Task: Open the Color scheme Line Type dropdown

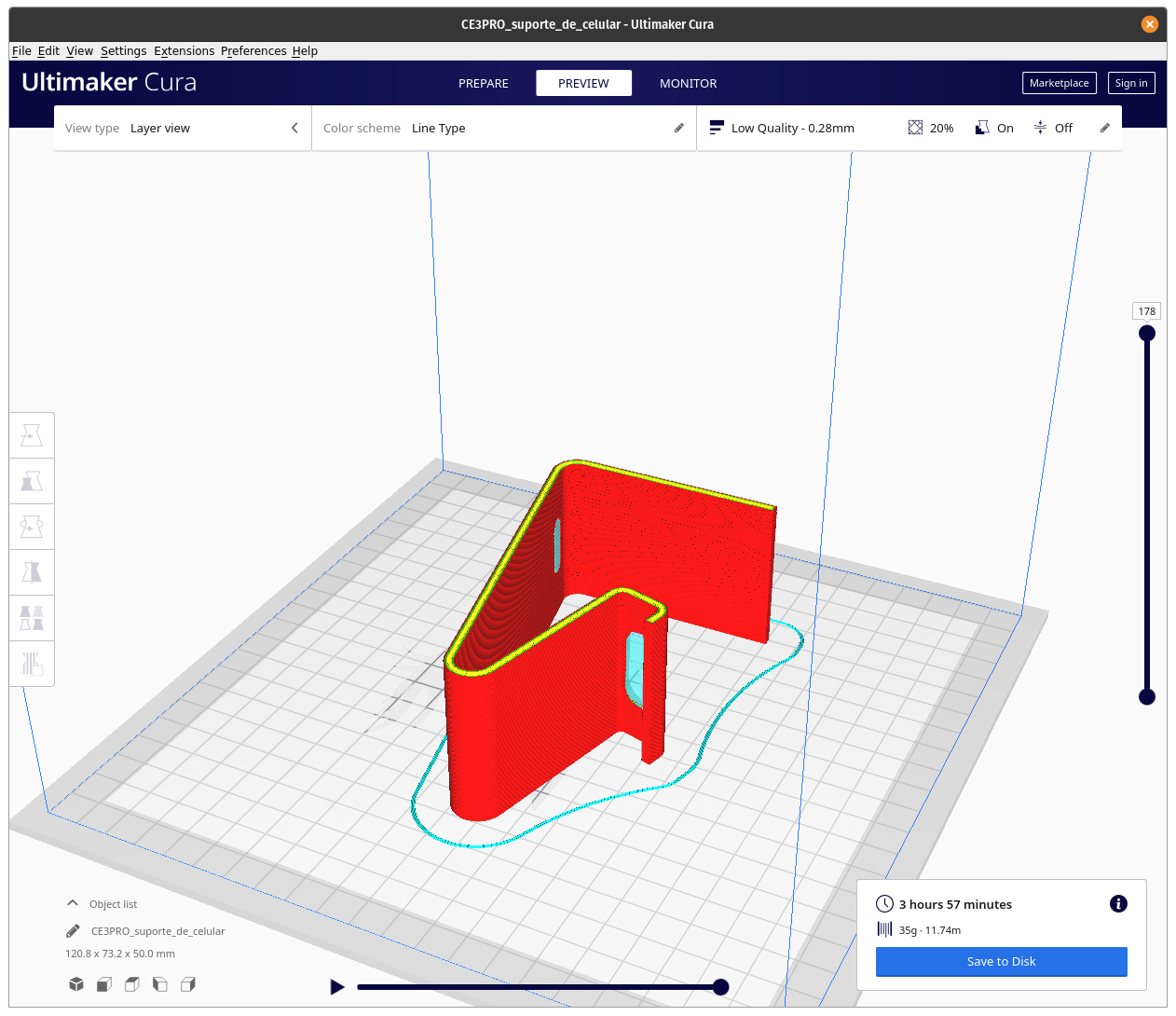Action: pyautogui.click(x=504, y=128)
